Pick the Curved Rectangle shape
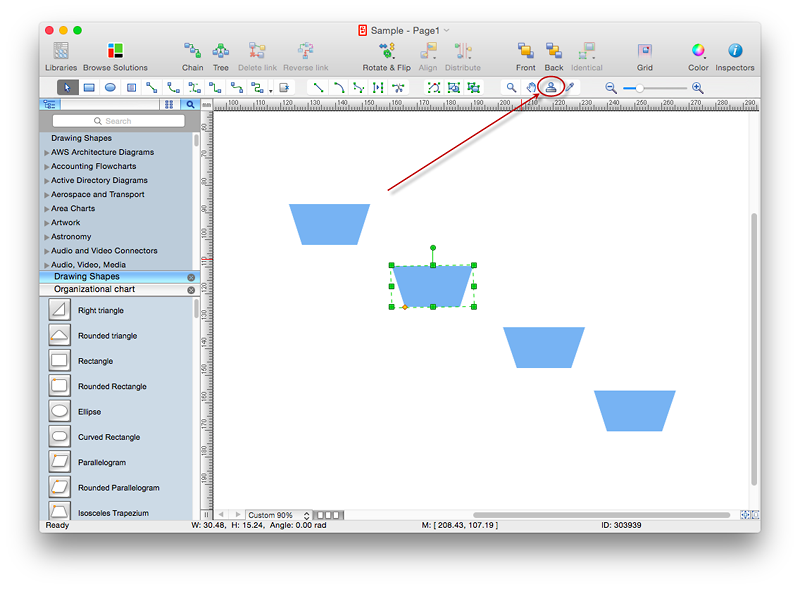This screenshot has width=800, height=589. pos(60,436)
